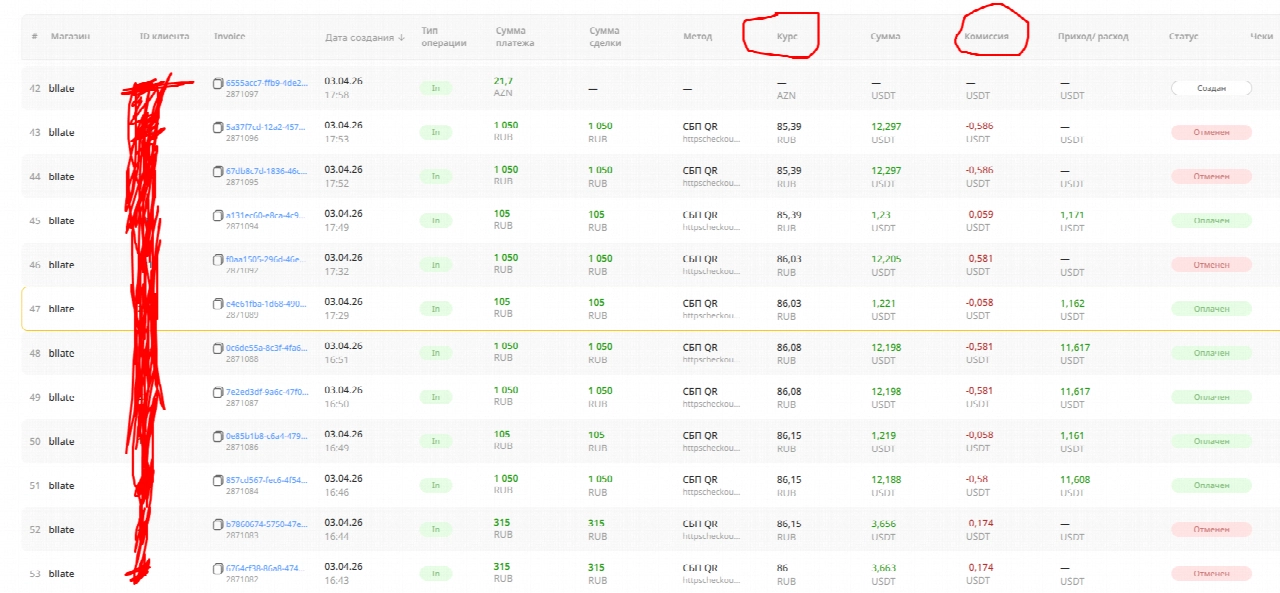Copy invoice ID in row 44
The height and width of the screenshot is (593, 1280).
(x=218, y=171)
